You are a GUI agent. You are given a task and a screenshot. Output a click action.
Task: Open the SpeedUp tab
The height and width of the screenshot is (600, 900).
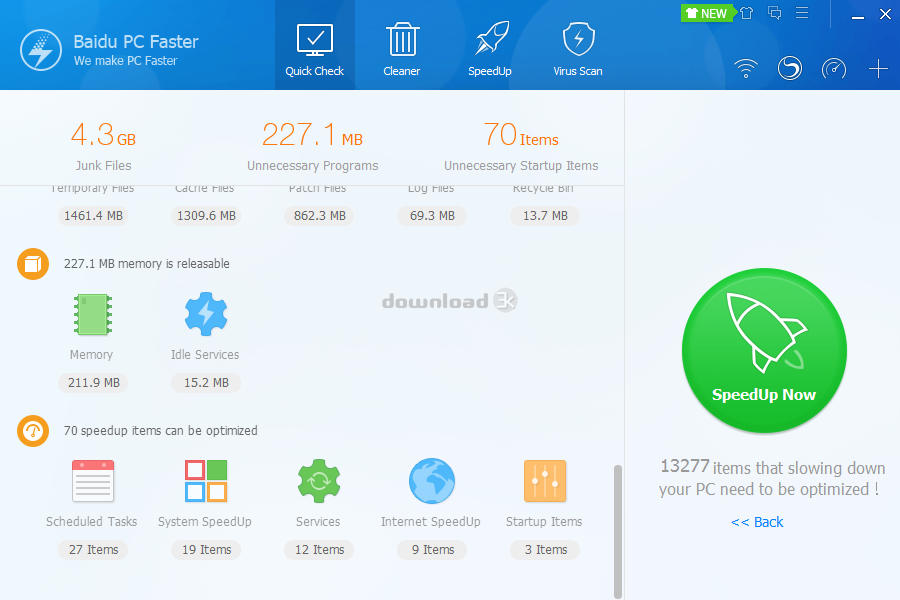(490, 49)
